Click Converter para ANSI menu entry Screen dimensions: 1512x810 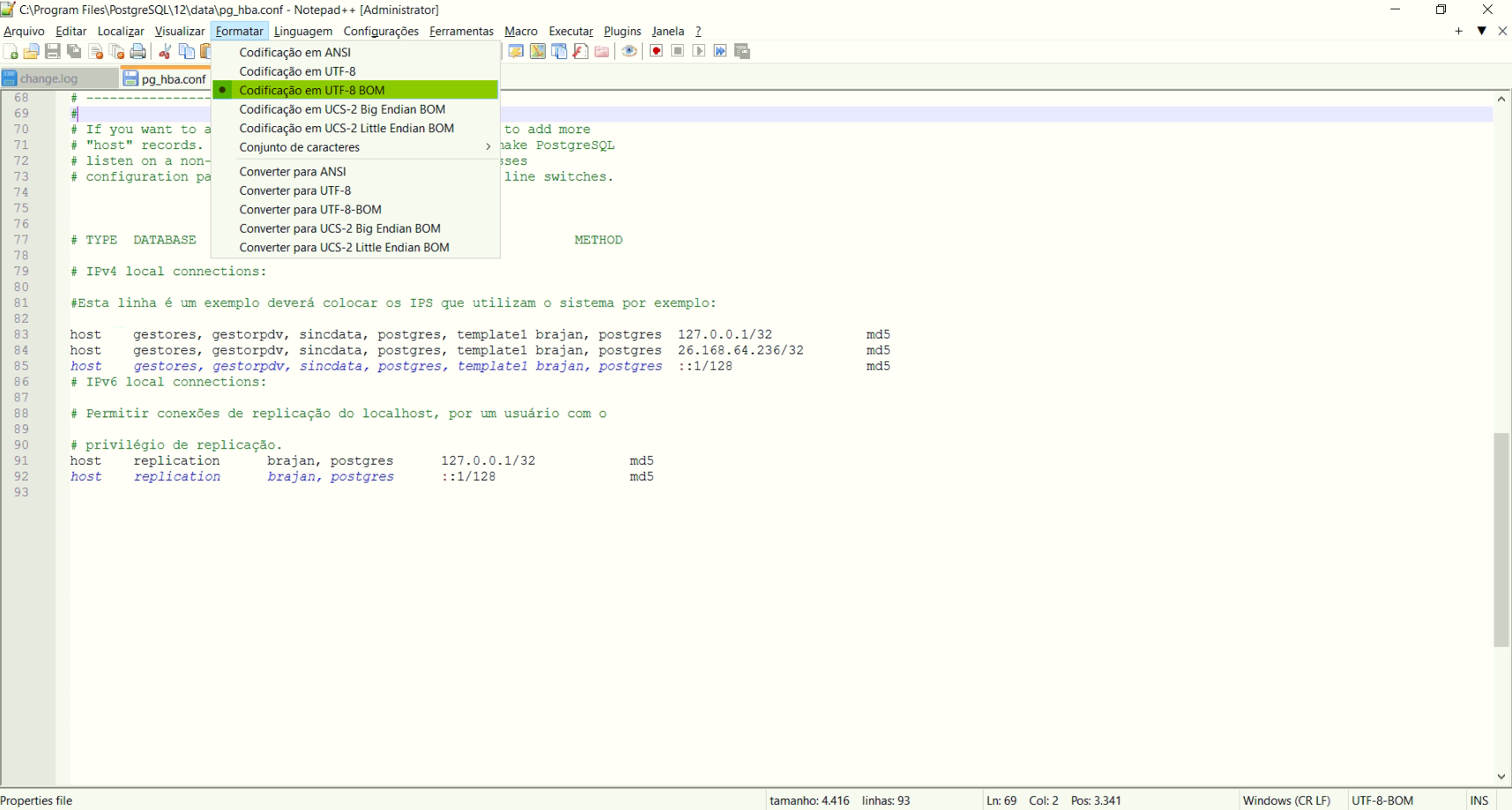[x=292, y=172]
